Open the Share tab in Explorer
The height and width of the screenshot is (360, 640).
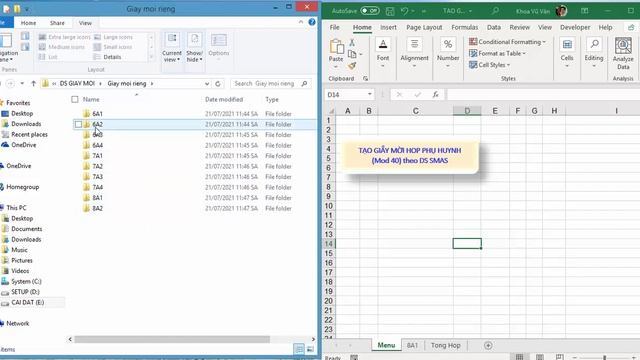click(57, 23)
